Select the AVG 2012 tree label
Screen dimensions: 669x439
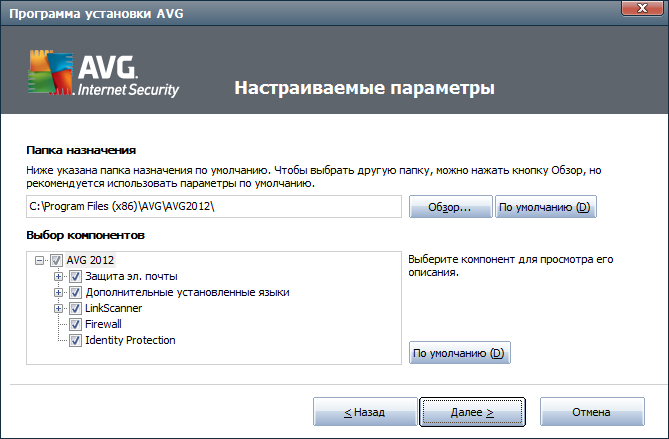(90, 260)
